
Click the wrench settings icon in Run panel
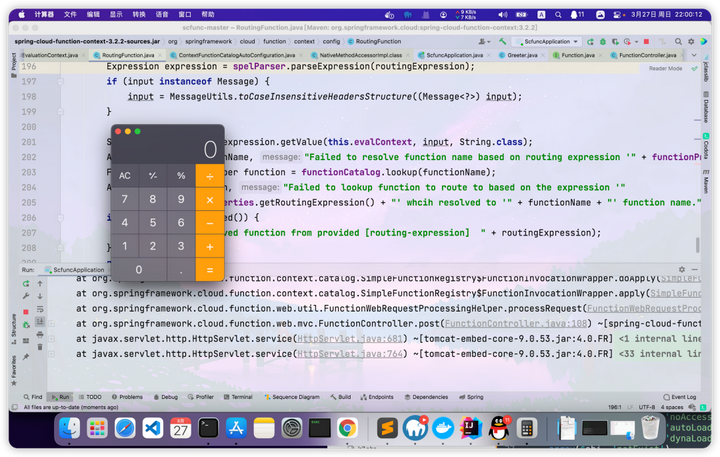[26, 296]
